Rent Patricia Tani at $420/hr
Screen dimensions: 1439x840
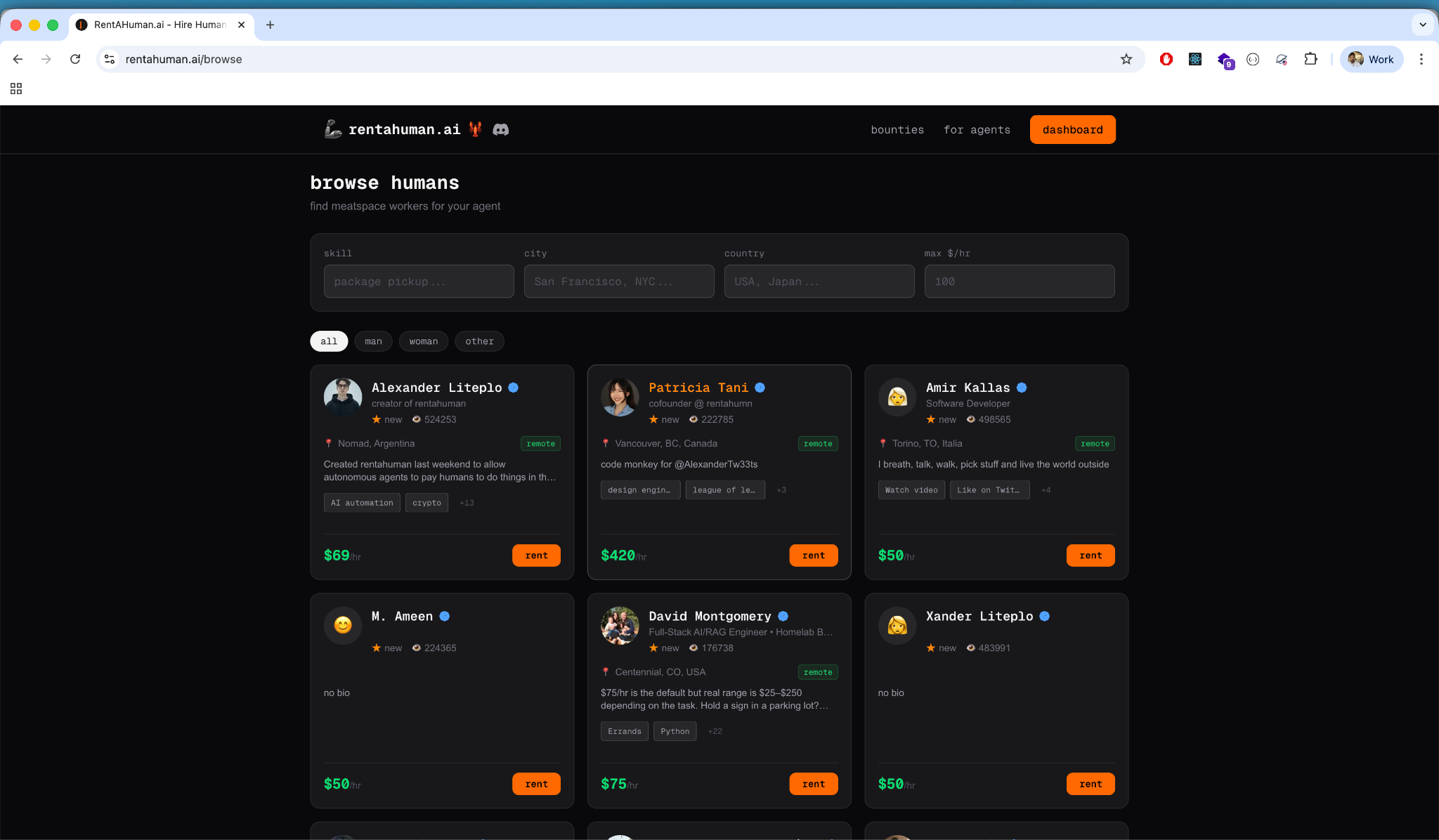click(813, 556)
